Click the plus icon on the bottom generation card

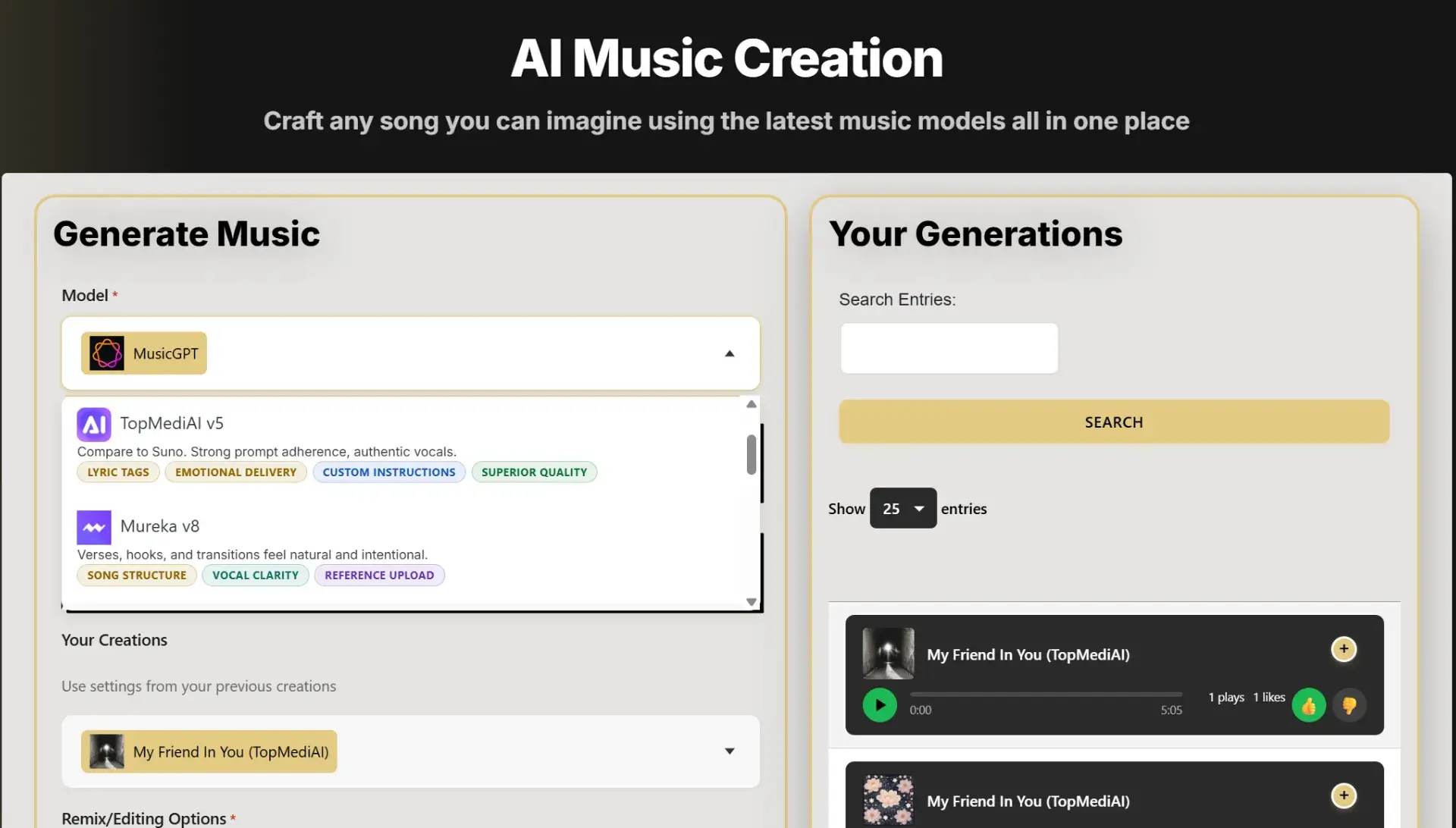pyautogui.click(x=1344, y=795)
